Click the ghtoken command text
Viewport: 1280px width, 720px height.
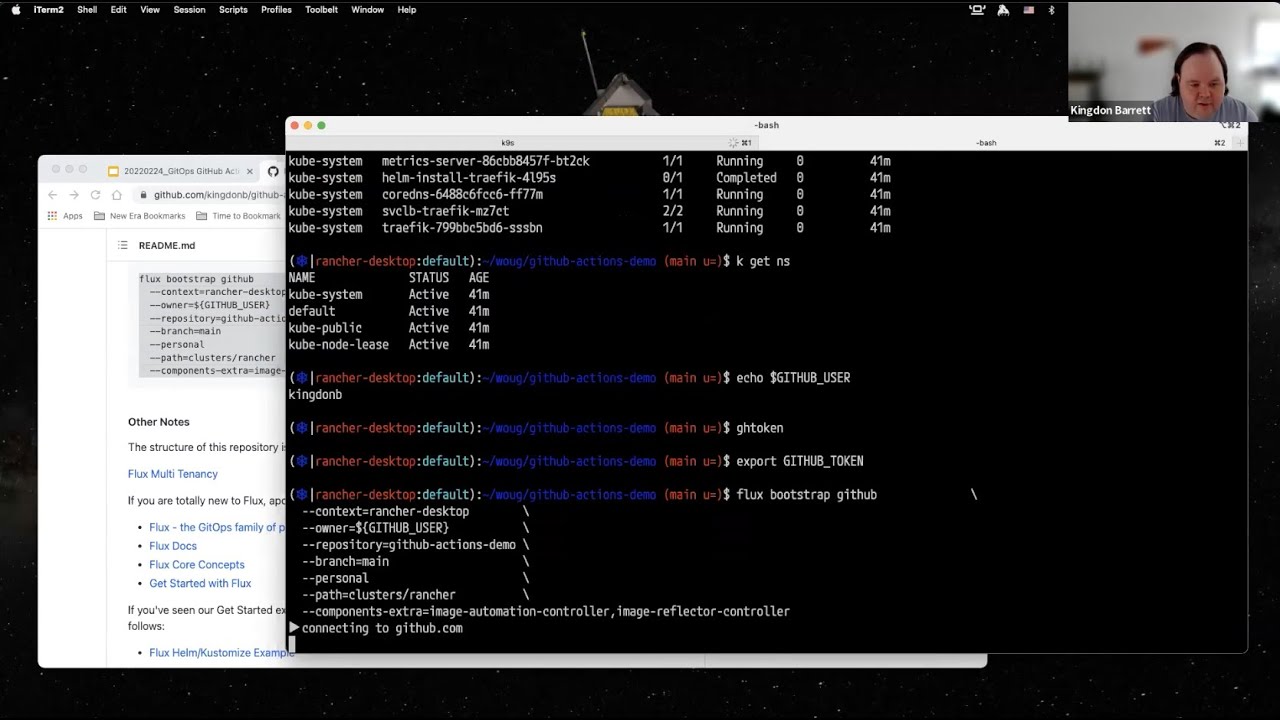pyautogui.click(x=759, y=428)
